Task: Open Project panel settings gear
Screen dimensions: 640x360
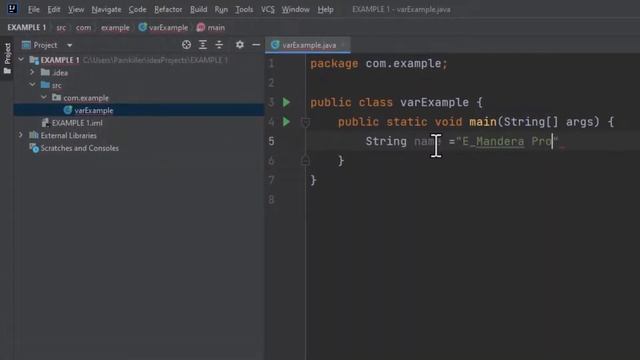Action: [240, 45]
